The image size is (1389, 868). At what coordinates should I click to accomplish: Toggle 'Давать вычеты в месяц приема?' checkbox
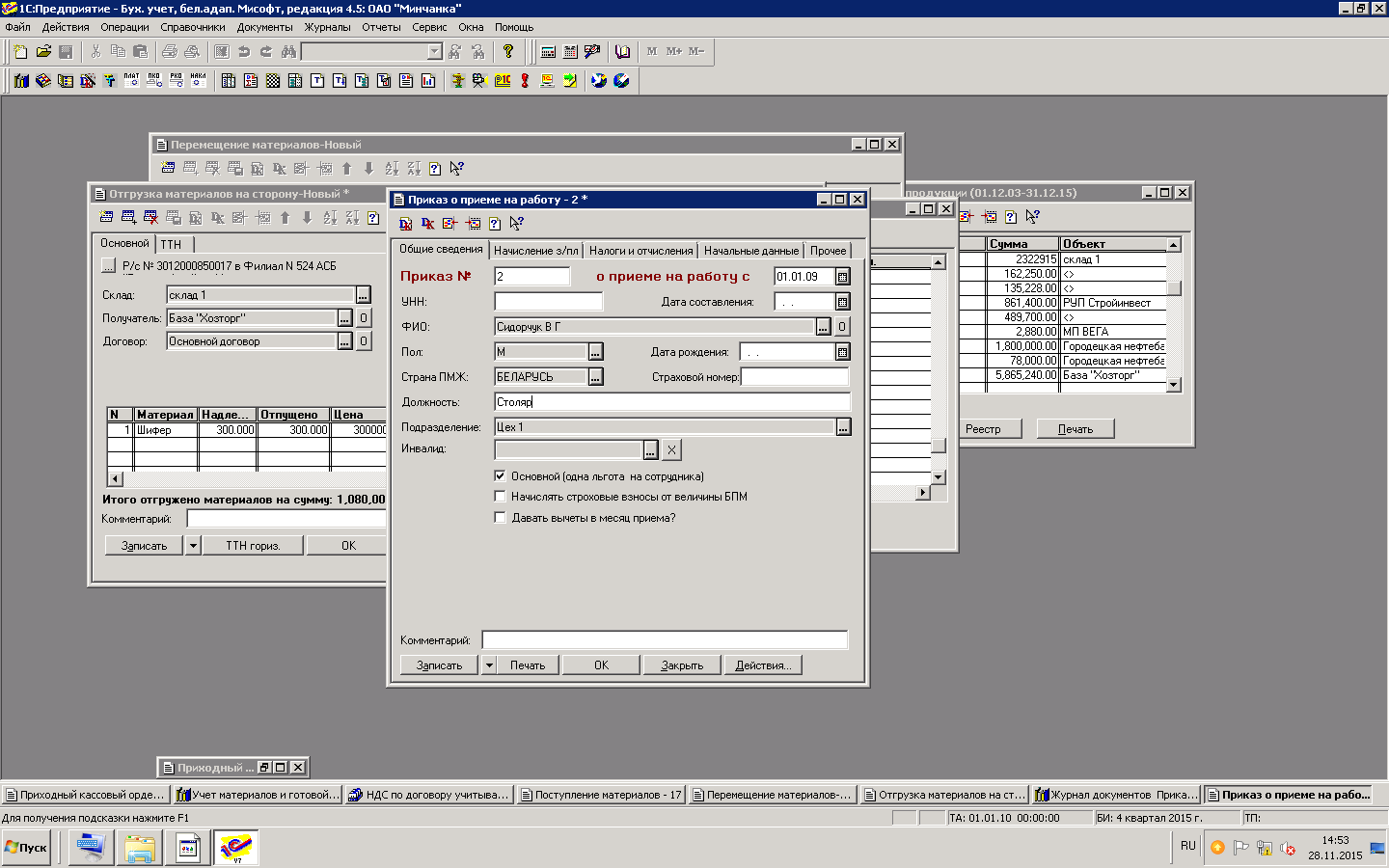click(500, 518)
